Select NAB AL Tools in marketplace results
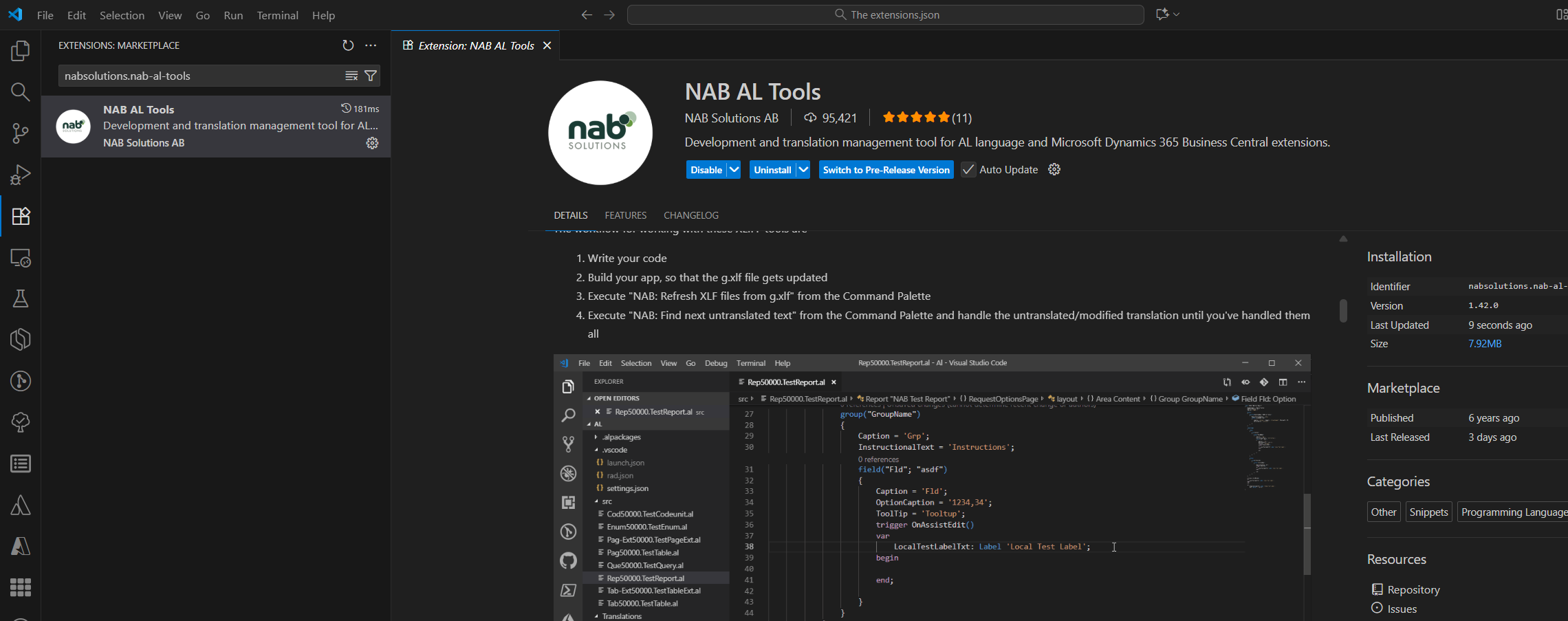The image size is (1568, 621). [x=216, y=127]
